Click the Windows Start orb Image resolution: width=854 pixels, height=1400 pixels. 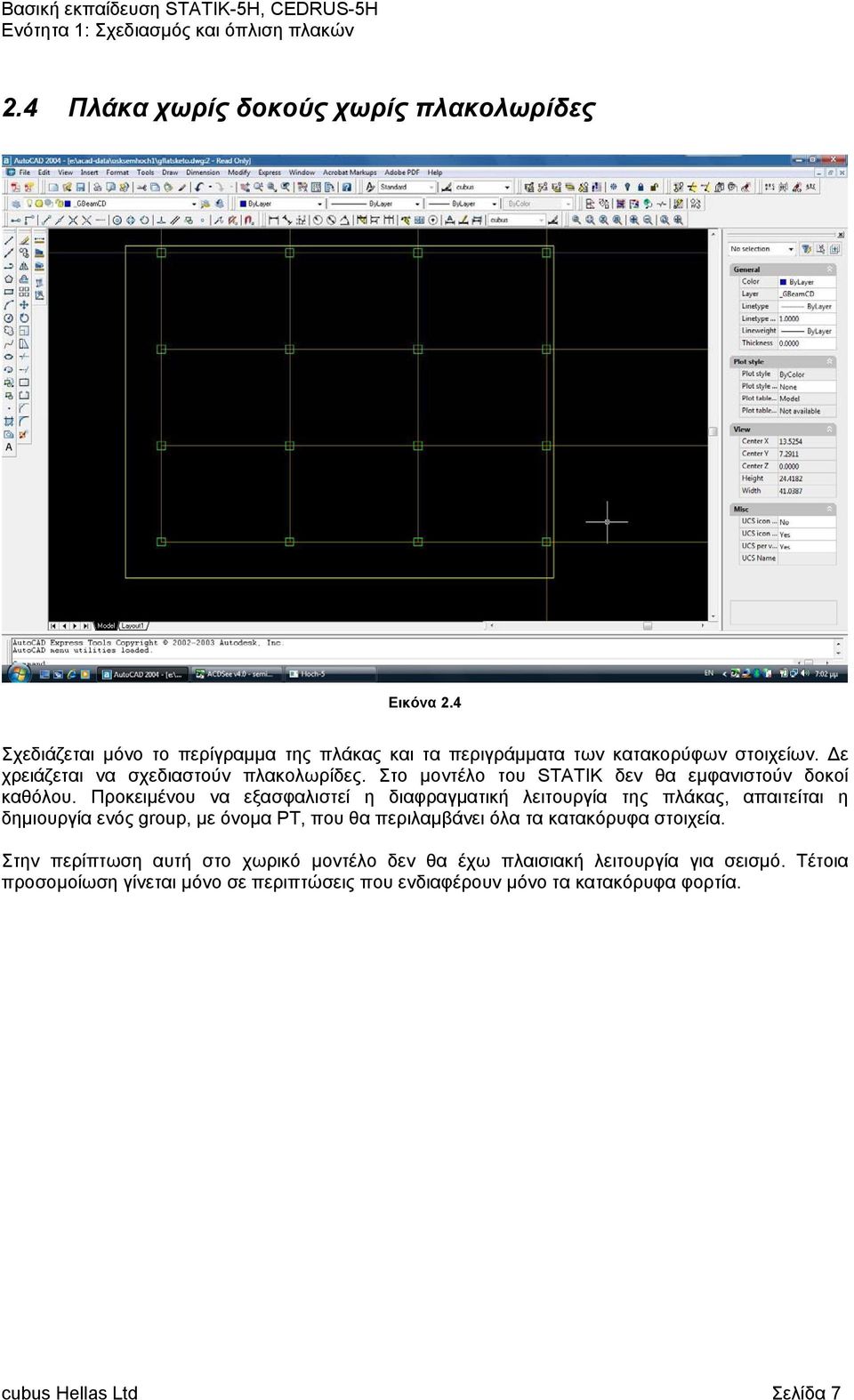click(18, 673)
